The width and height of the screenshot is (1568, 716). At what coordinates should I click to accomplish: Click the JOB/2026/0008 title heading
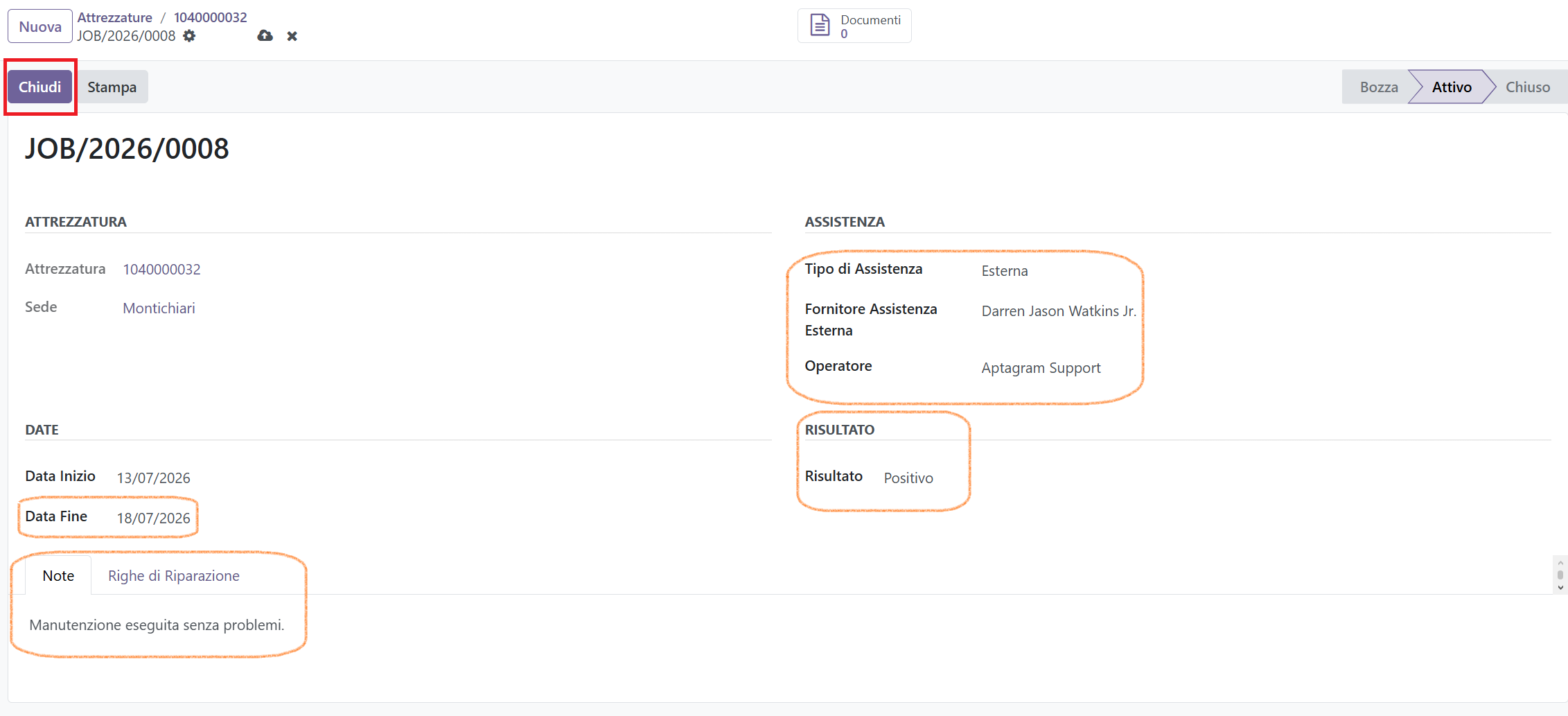pyautogui.click(x=127, y=148)
